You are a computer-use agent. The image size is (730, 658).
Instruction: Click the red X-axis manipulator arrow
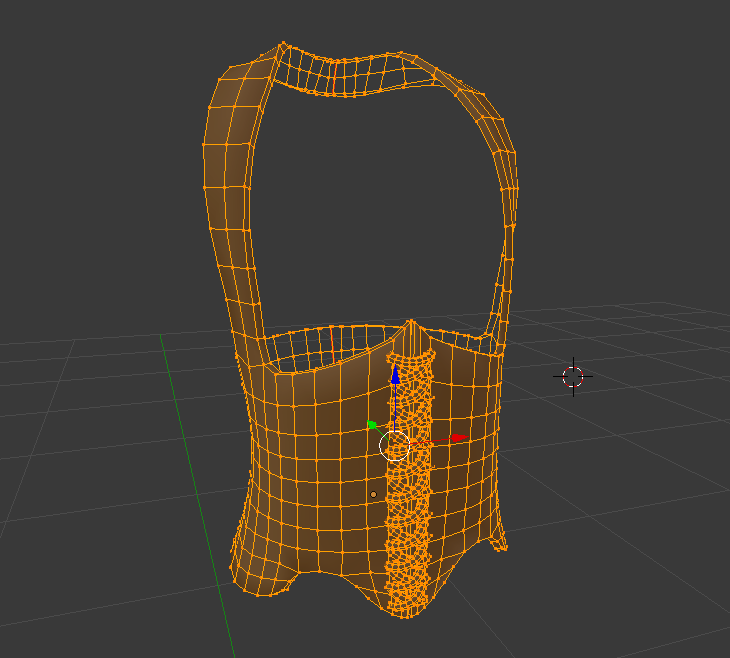pos(459,438)
